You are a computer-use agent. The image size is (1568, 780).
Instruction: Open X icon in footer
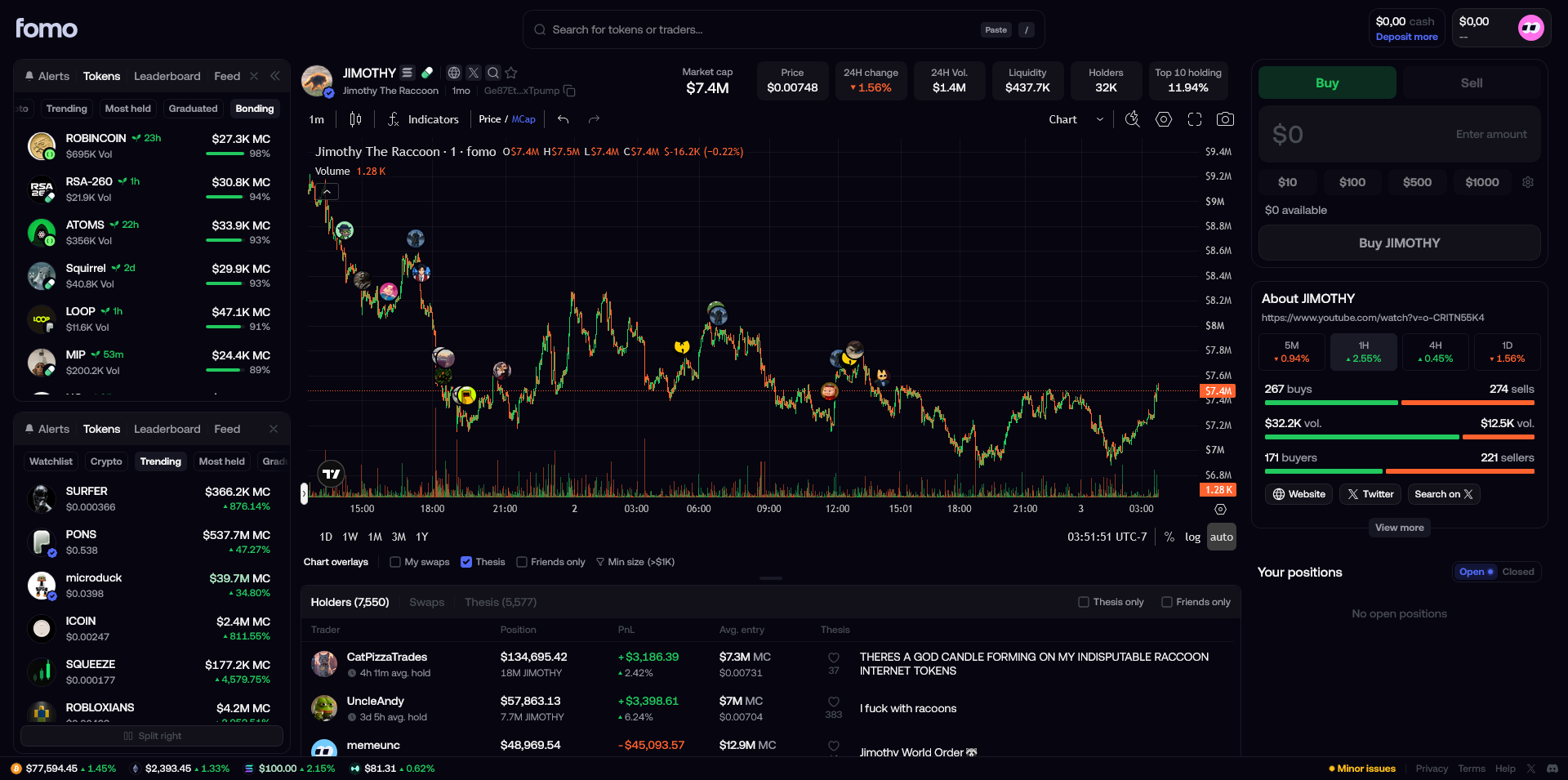click(1531, 769)
